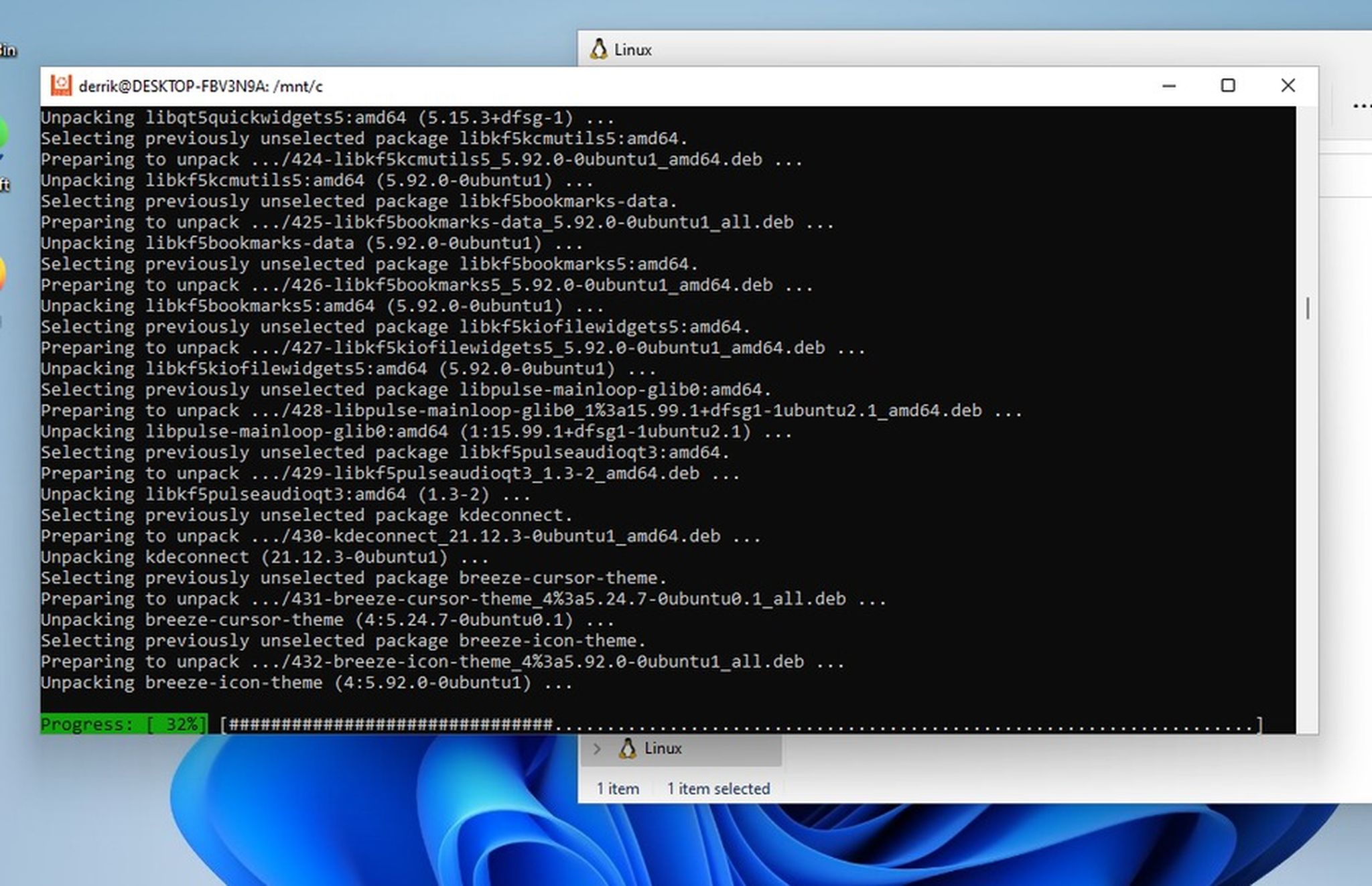Click the Linux title text in File Explorer

633,50
